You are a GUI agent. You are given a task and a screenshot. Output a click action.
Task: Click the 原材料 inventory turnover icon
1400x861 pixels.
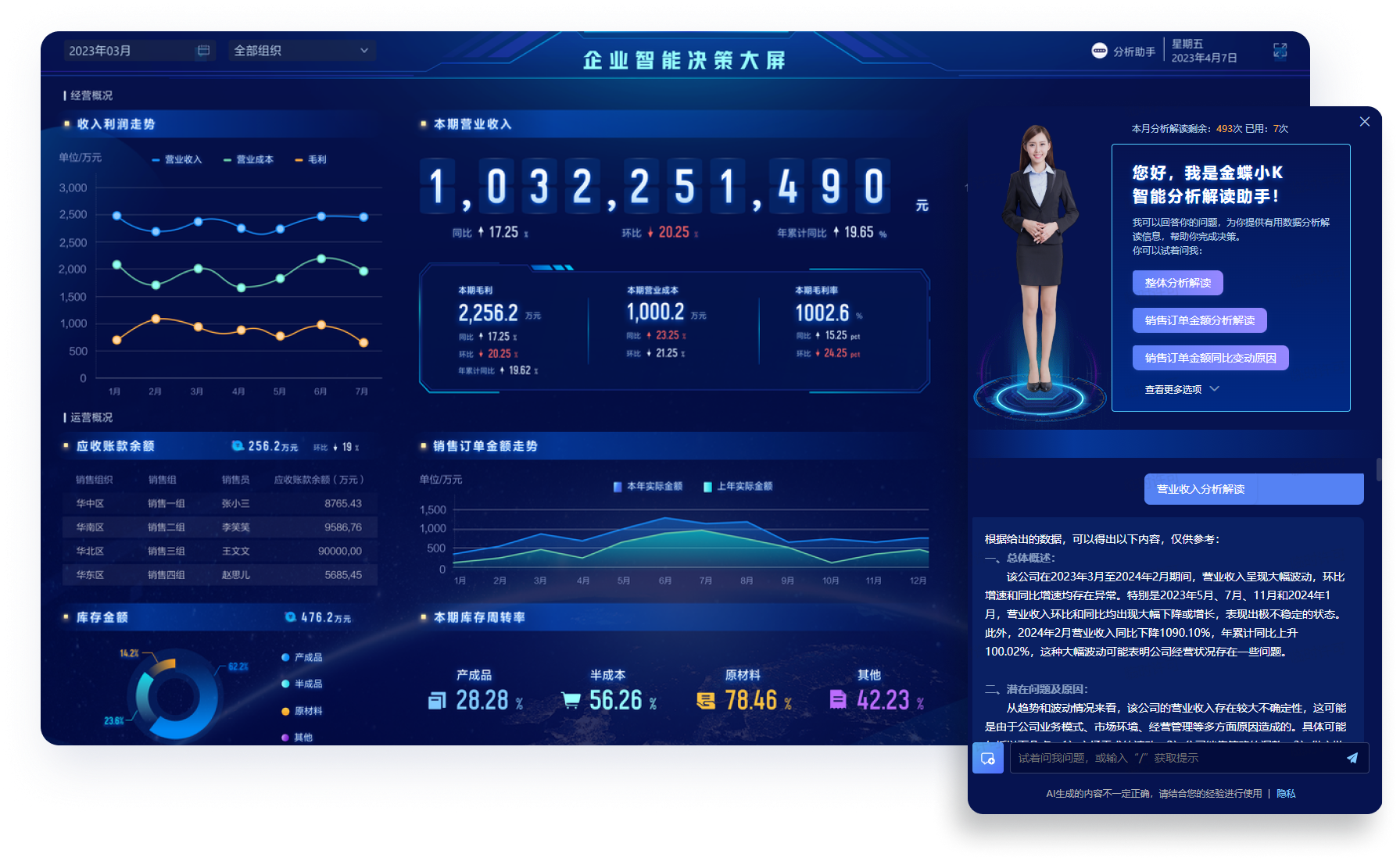(706, 701)
